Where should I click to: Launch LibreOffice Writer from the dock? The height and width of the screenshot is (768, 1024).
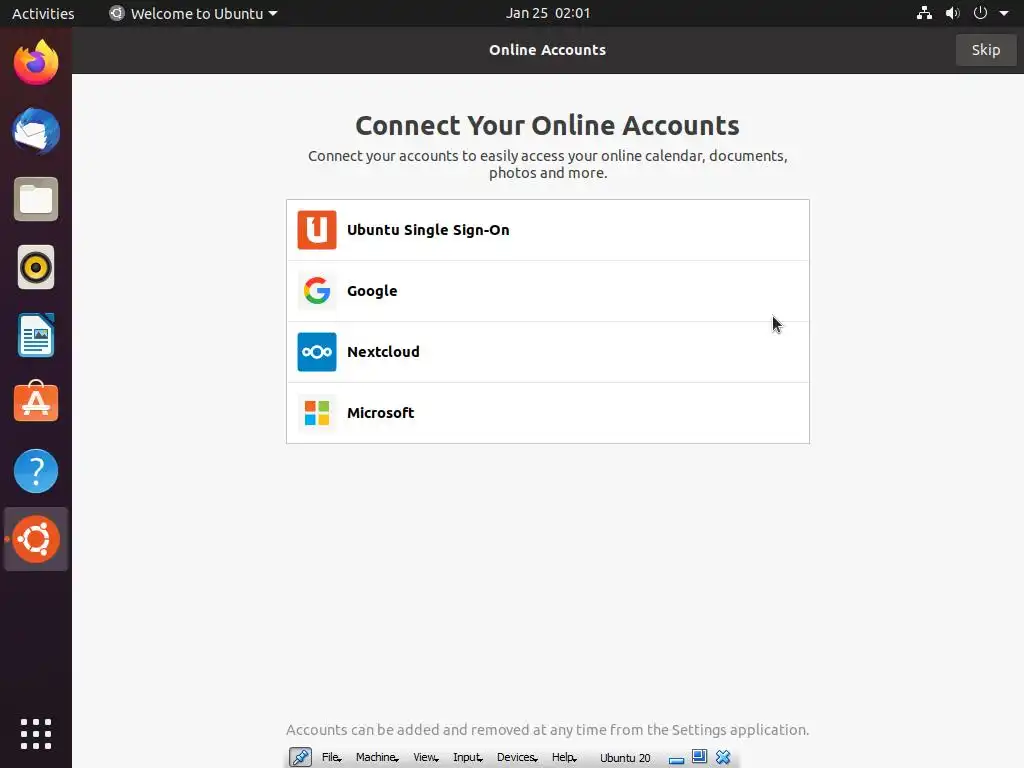[36, 335]
